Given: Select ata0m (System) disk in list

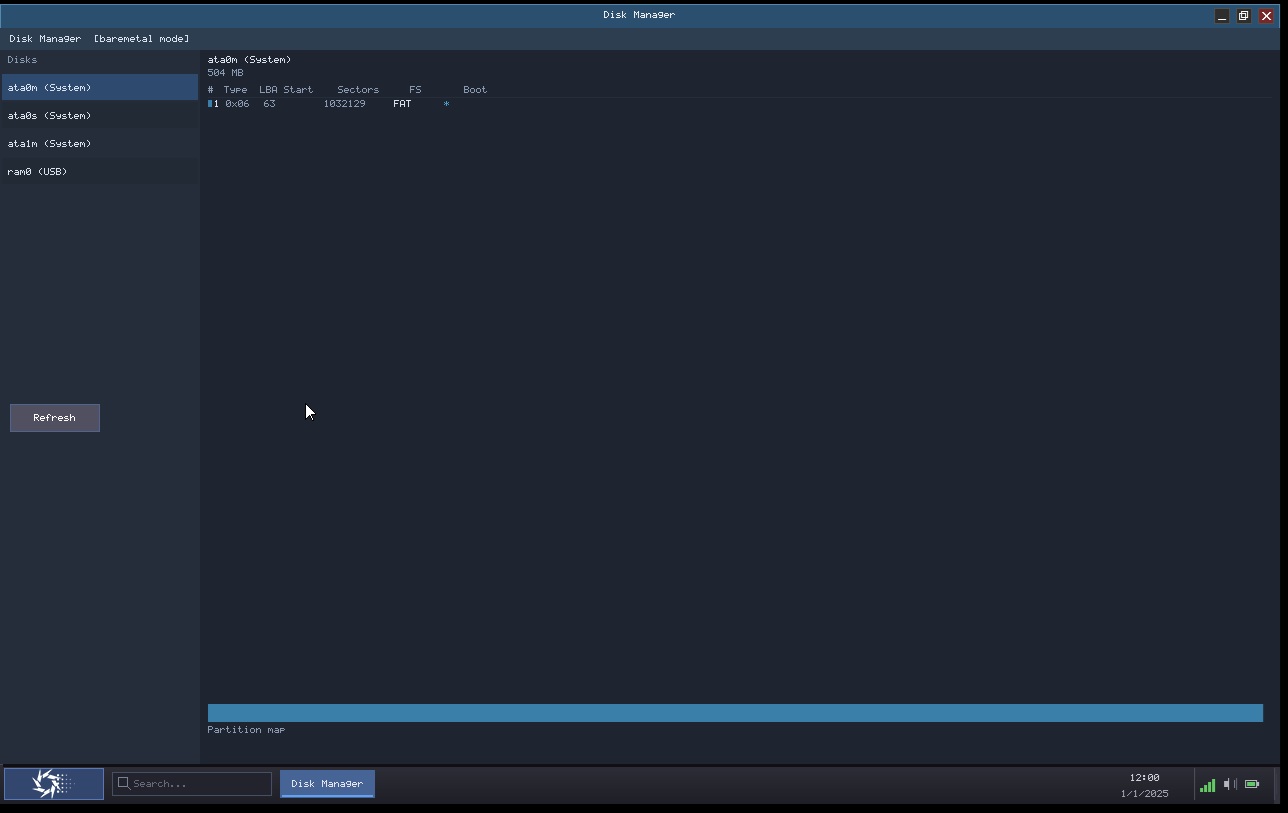Looking at the screenshot, I should 100,87.
